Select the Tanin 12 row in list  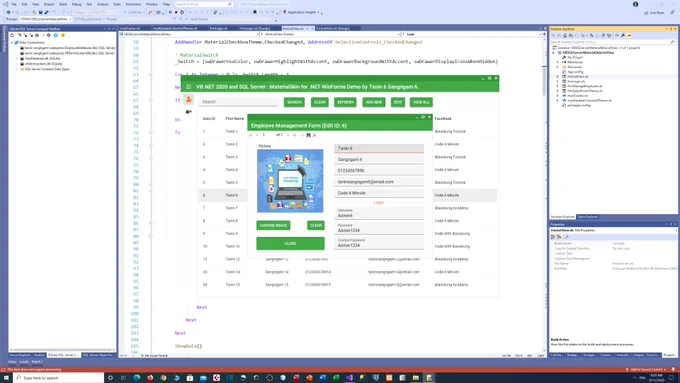(x=348, y=259)
